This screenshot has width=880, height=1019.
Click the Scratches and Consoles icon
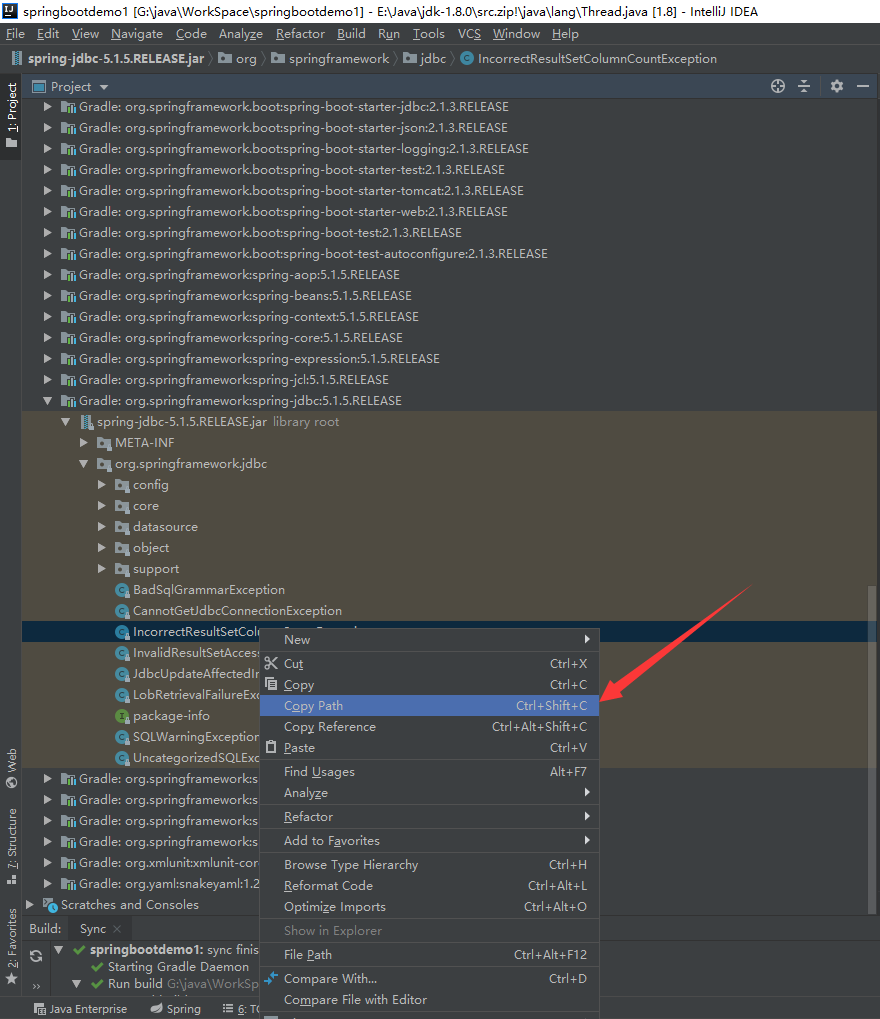(49, 905)
